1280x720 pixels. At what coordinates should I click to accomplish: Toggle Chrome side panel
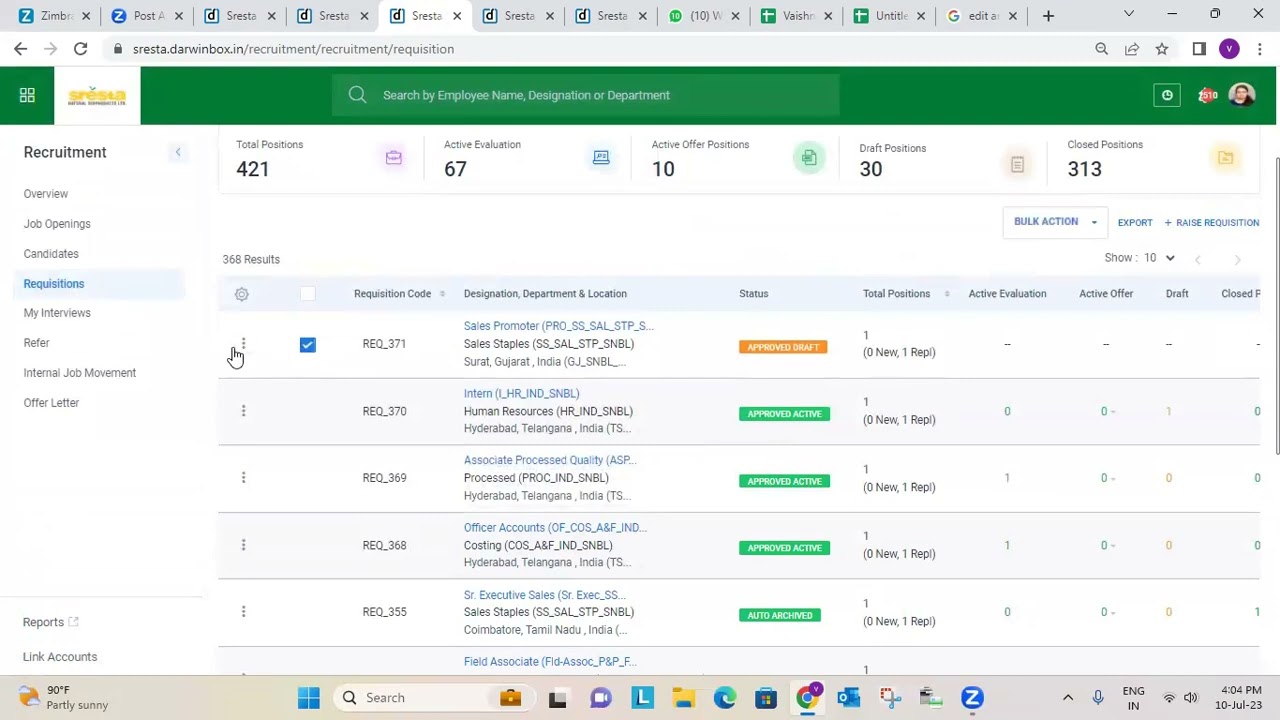click(1199, 49)
